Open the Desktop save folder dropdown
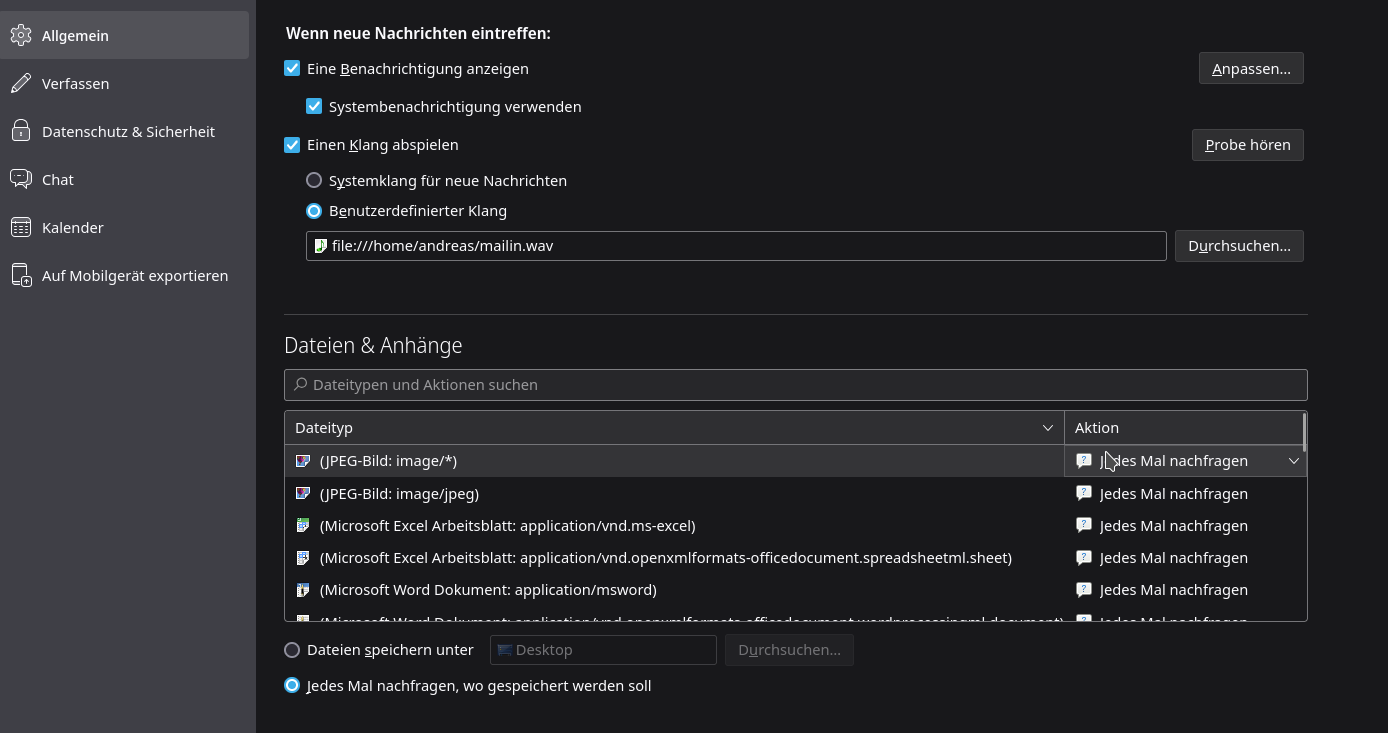The height and width of the screenshot is (733, 1388). [x=603, y=650]
